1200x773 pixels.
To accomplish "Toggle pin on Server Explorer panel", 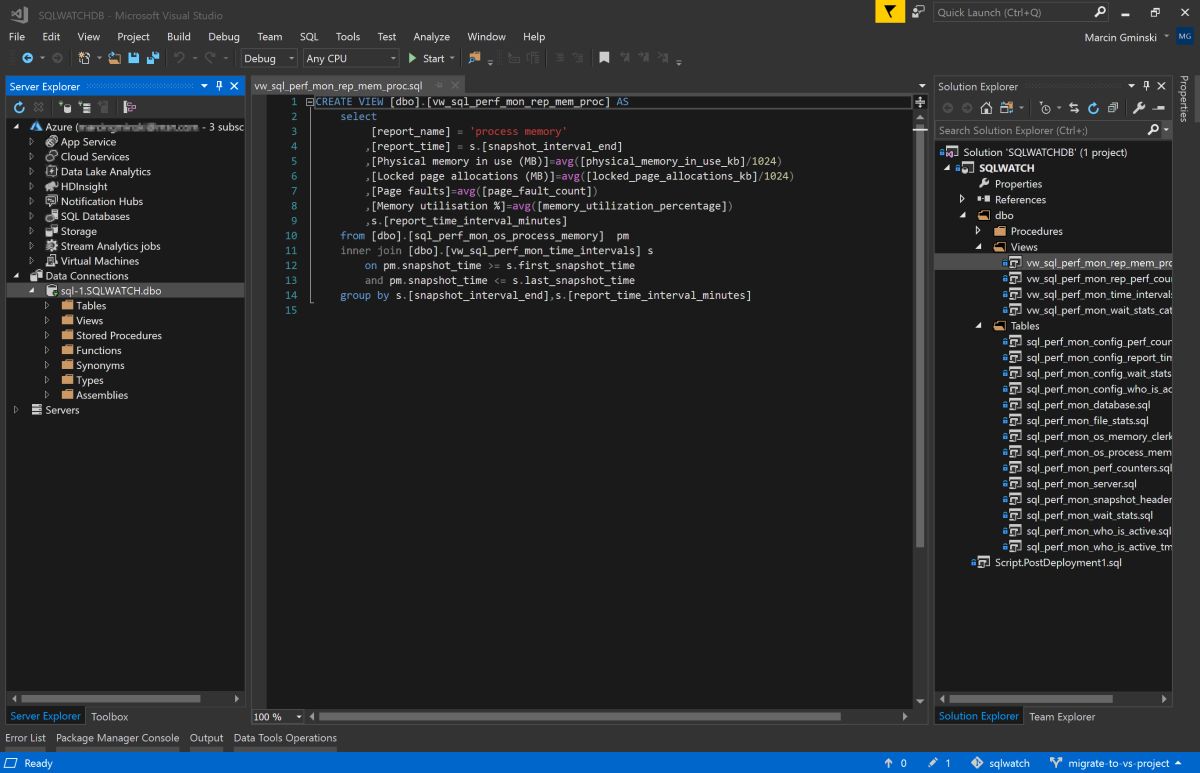I will point(219,86).
